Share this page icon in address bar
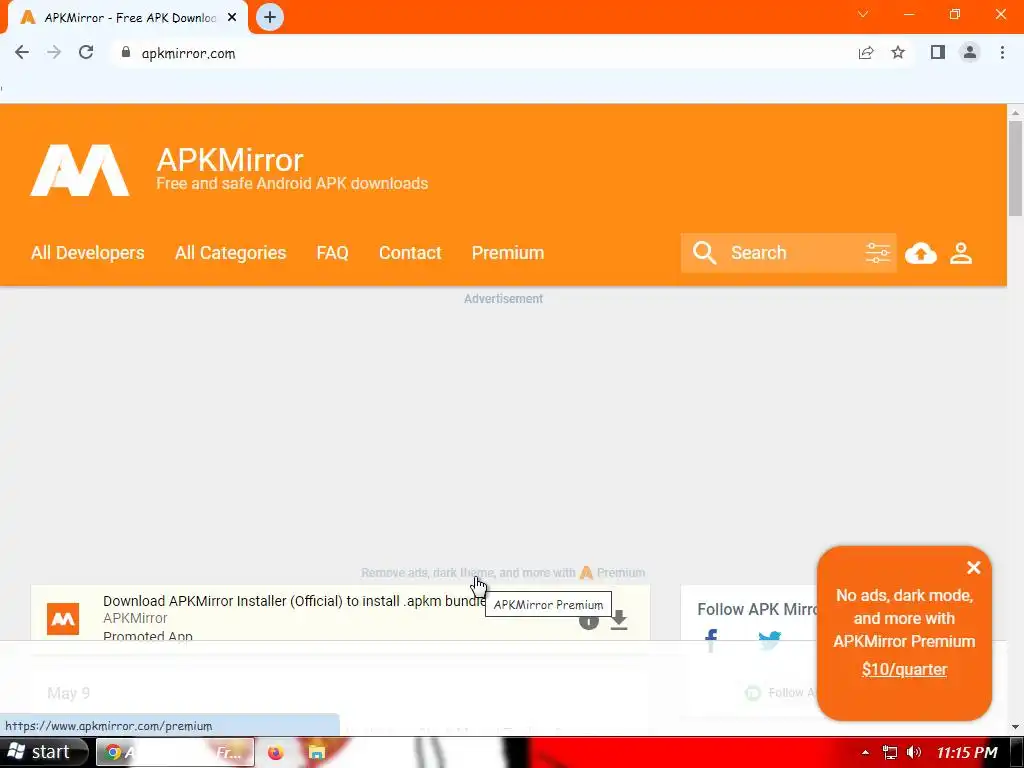 [x=866, y=52]
